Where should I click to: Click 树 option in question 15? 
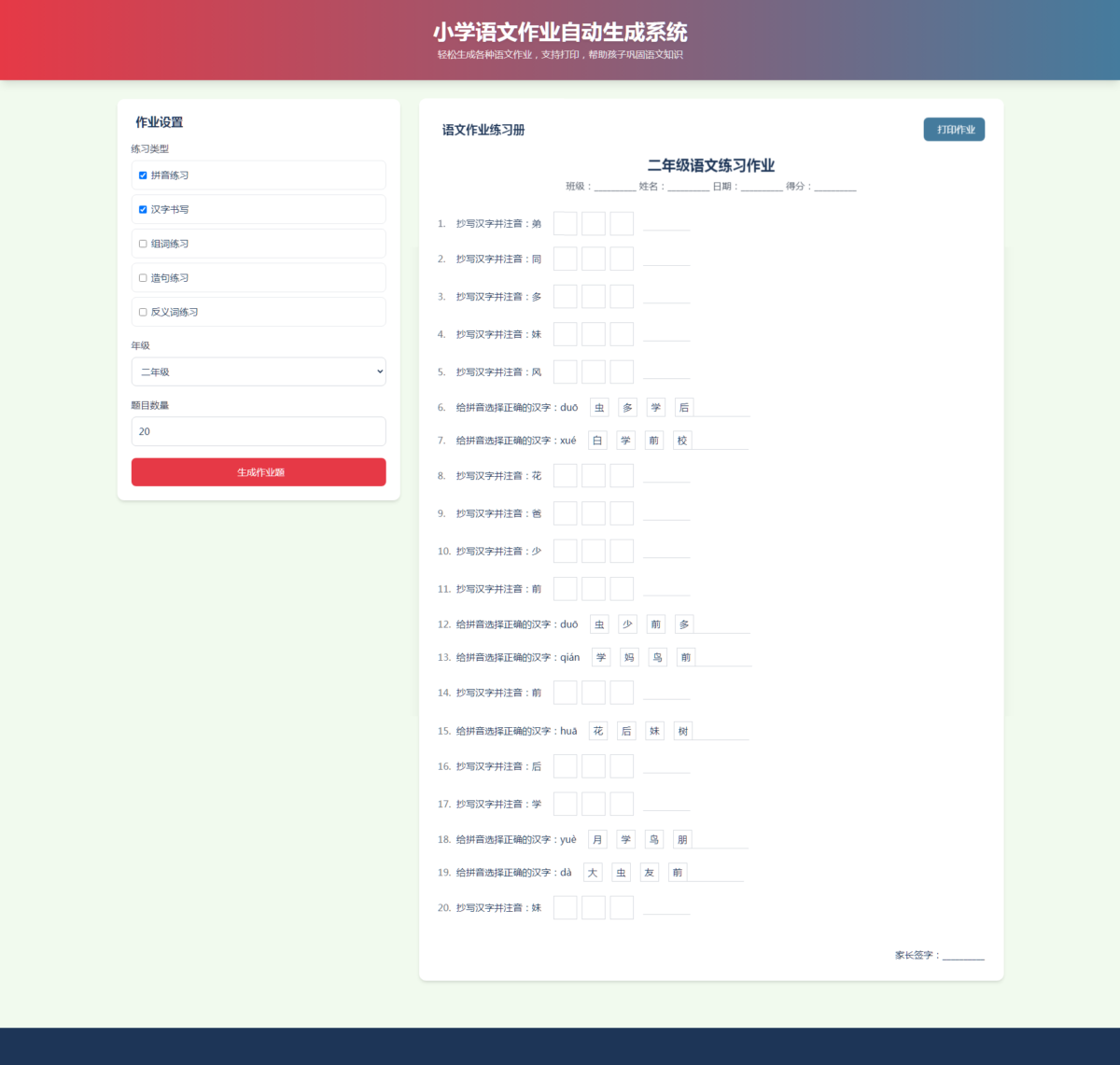pos(683,732)
